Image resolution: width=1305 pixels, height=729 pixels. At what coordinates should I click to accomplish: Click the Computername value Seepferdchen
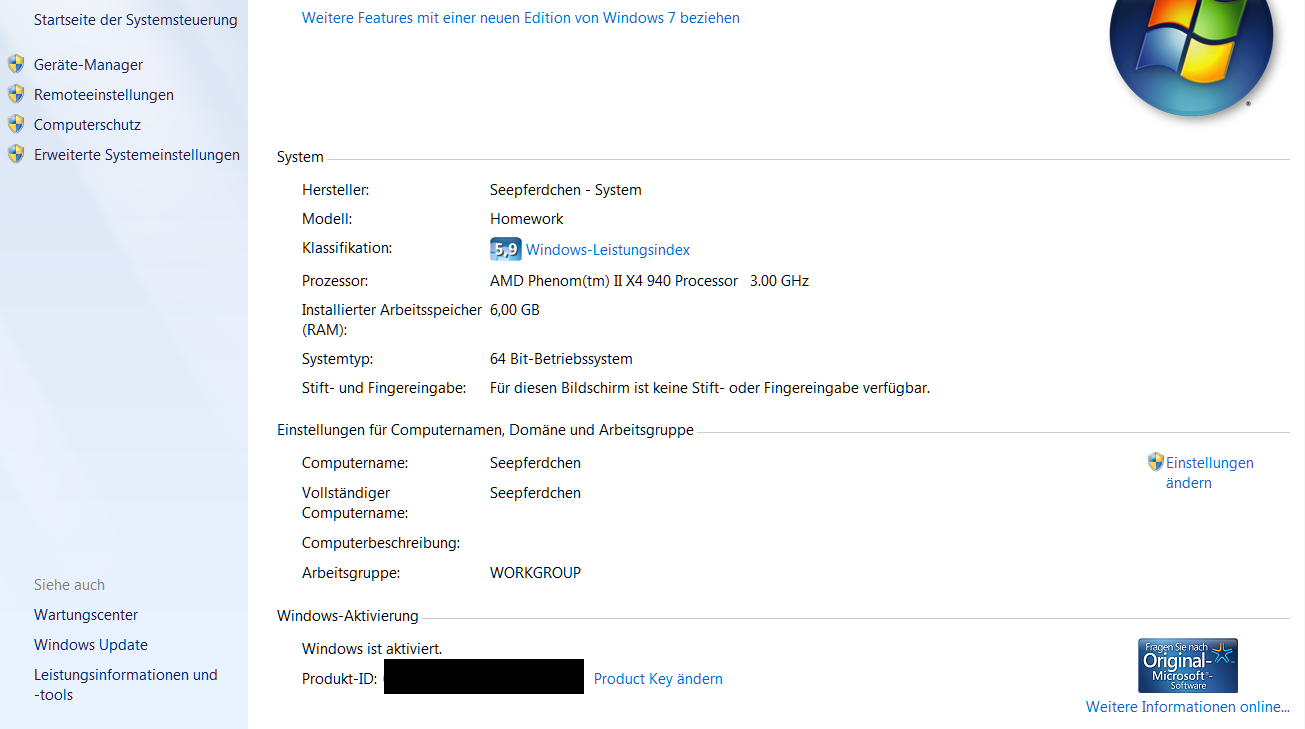[x=535, y=463]
